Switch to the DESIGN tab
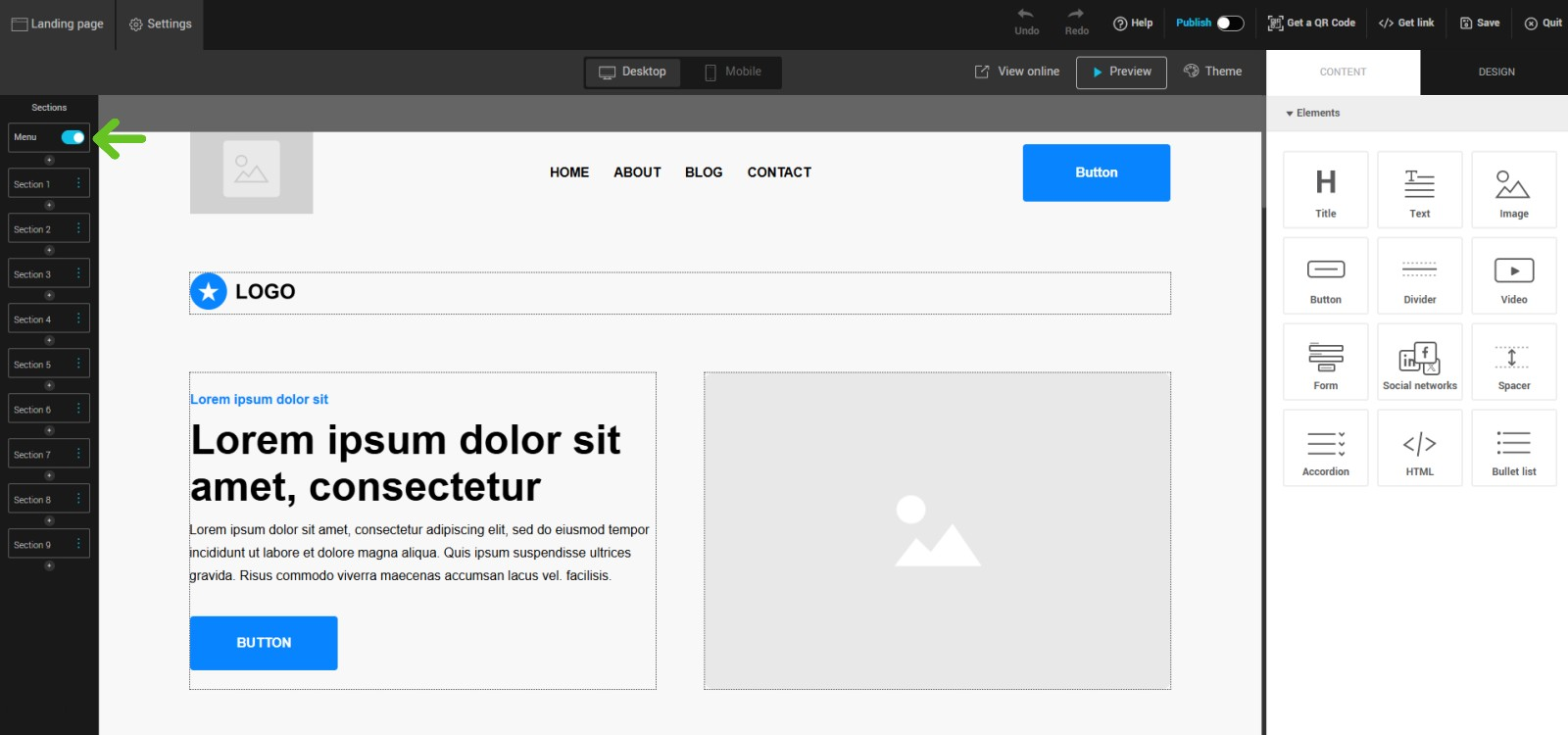 coord(1495,72)
